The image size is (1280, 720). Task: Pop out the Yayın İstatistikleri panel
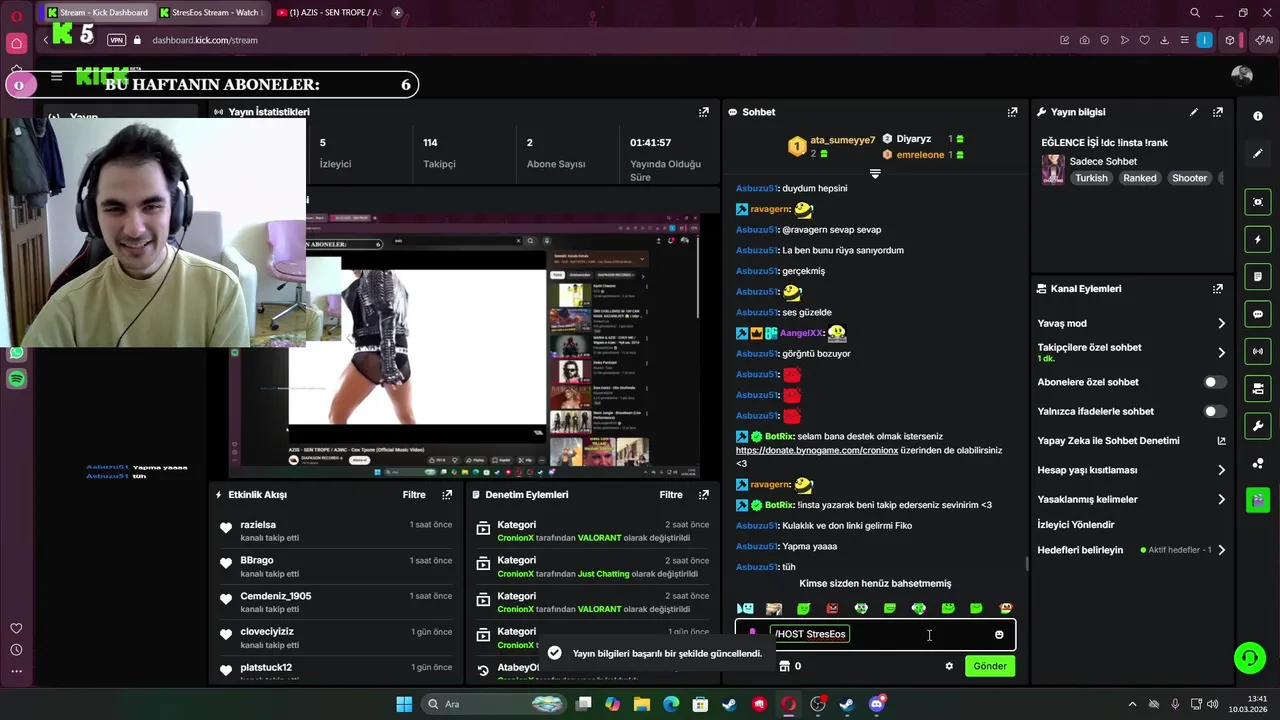(704, 112)
